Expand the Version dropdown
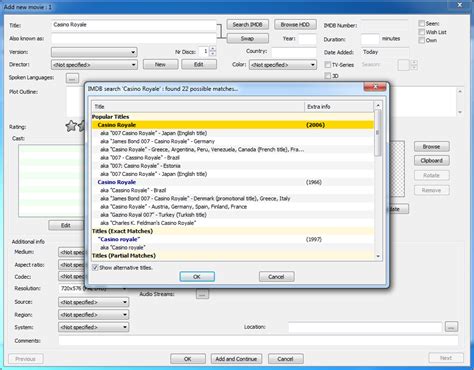Viewport: 474px width, 370px height. (x=94, y=52)
